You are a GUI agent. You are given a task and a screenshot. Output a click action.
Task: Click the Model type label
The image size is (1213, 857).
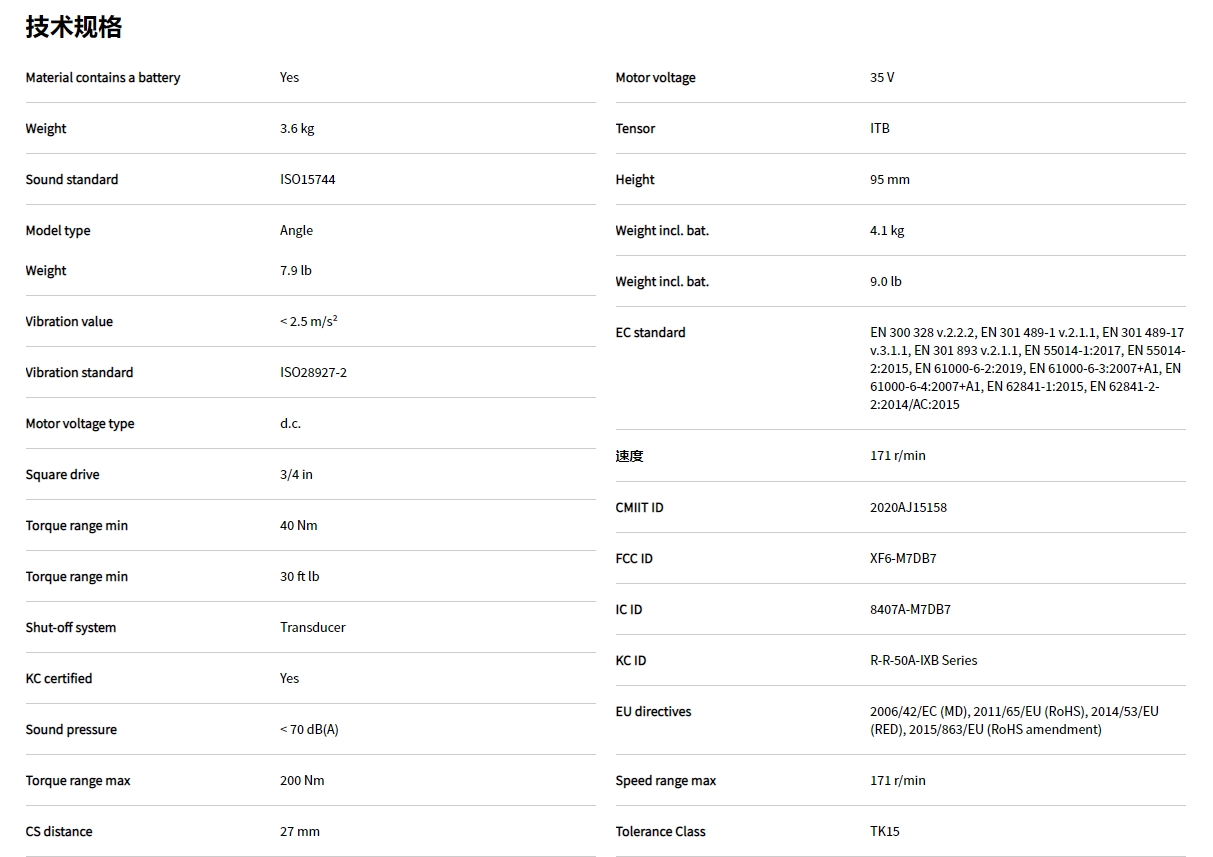58,231
